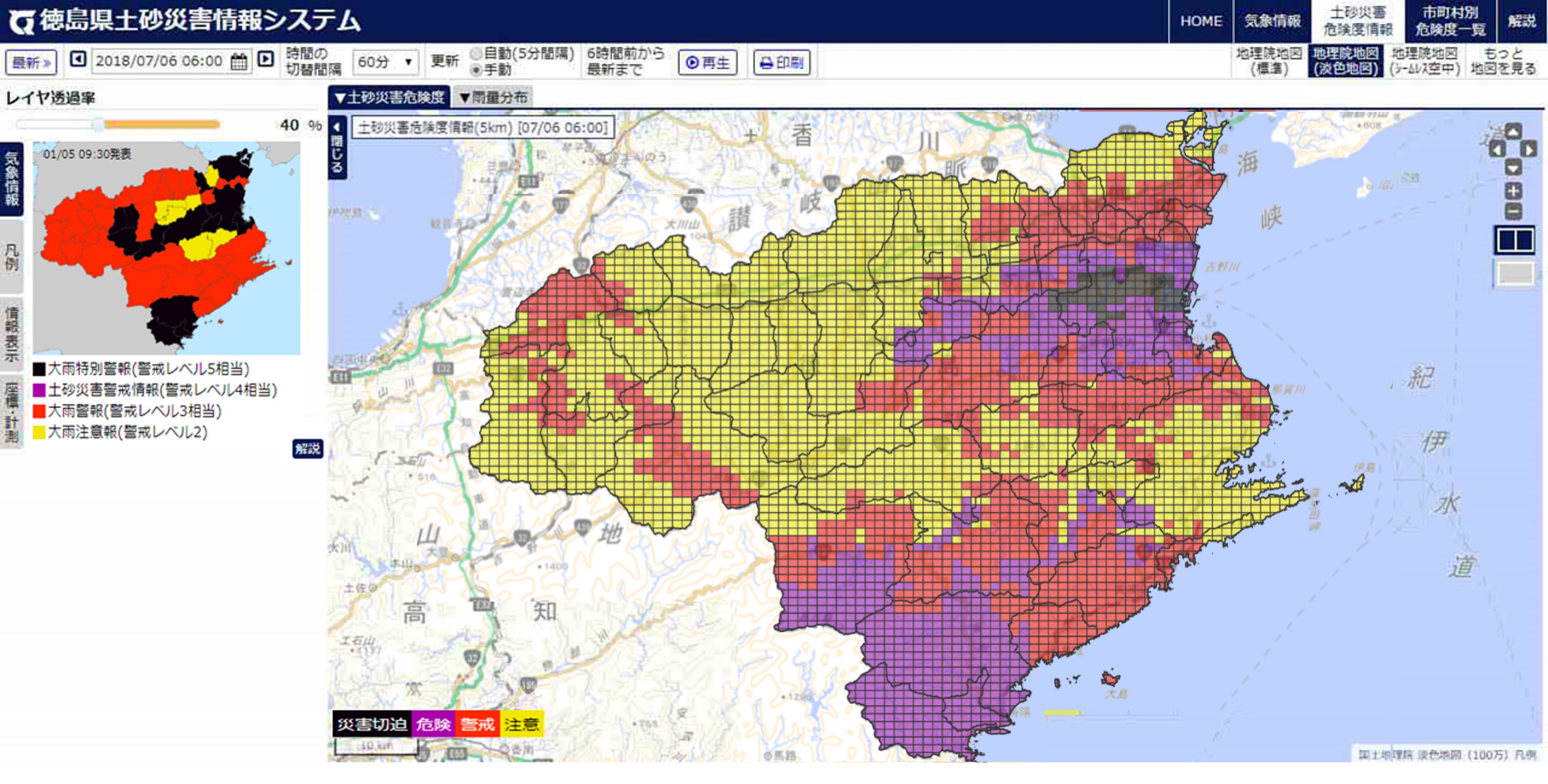Open the calendar date picker

(238, 61)
